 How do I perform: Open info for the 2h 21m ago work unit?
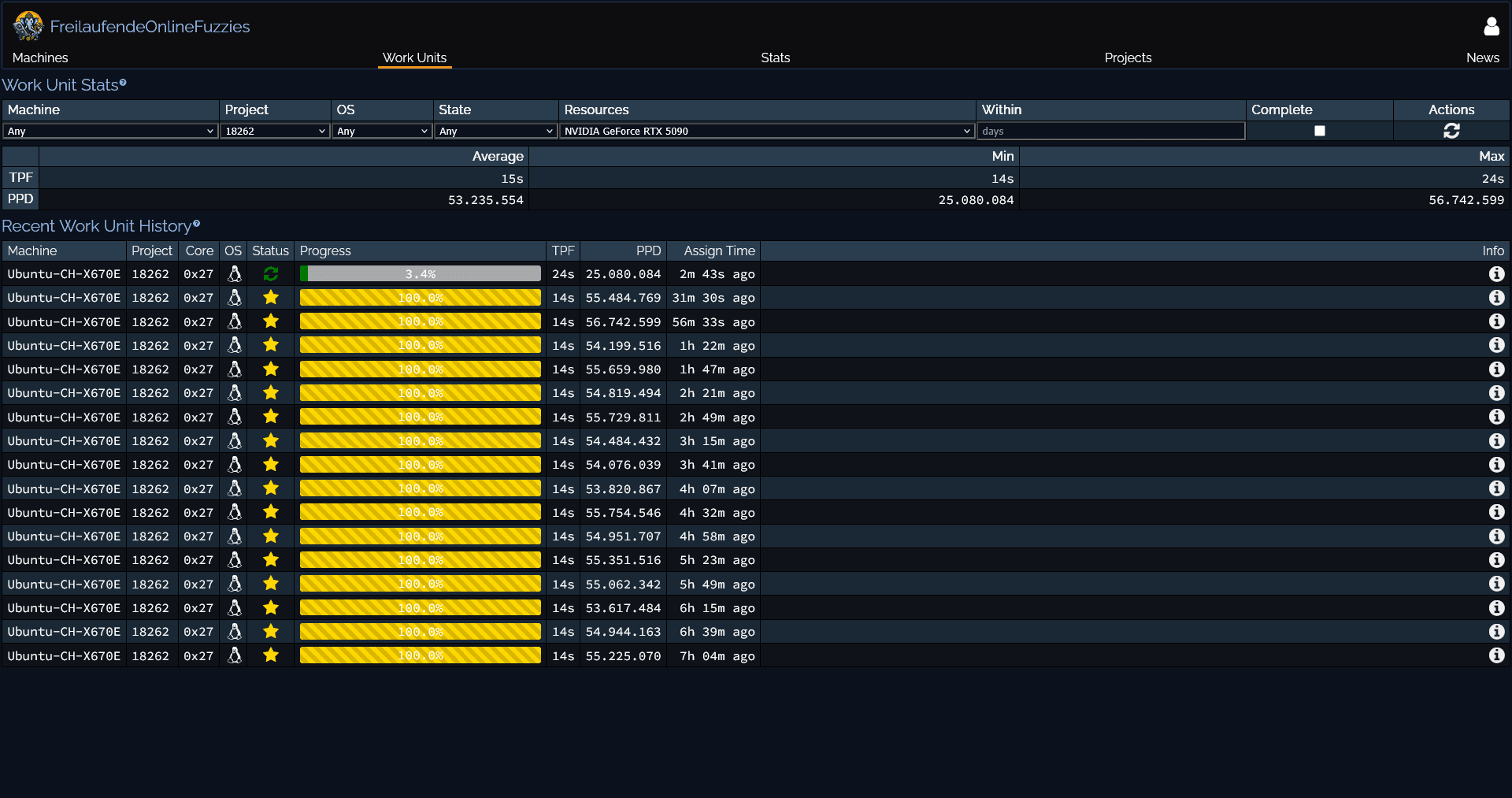click(1496, 393)
